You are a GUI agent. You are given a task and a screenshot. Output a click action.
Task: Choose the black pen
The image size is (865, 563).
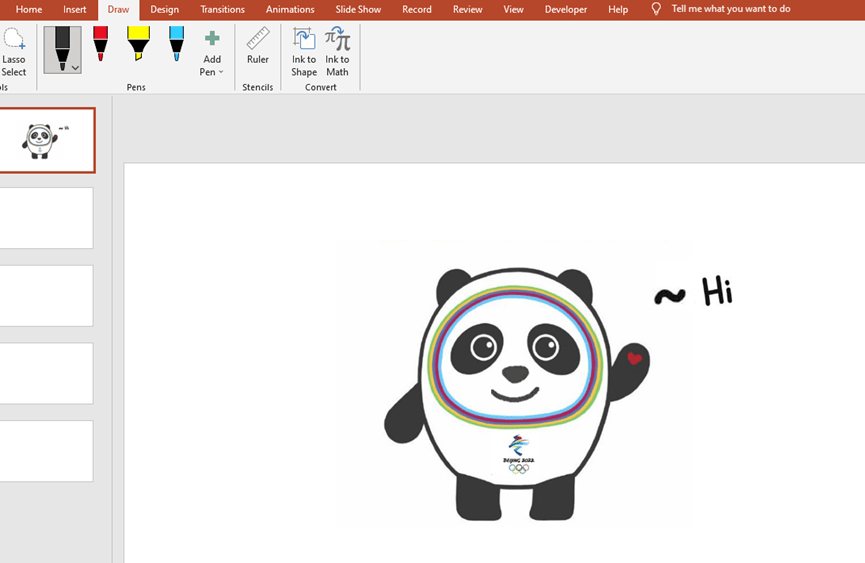coord(62,49)
